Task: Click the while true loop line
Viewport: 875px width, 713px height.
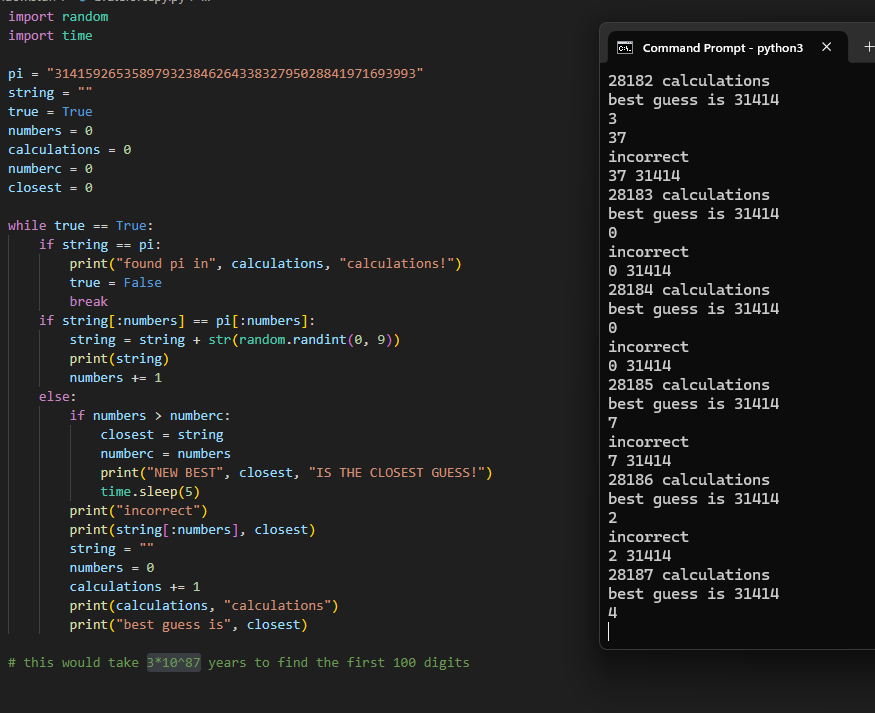Action: click(x=80, y=225)
